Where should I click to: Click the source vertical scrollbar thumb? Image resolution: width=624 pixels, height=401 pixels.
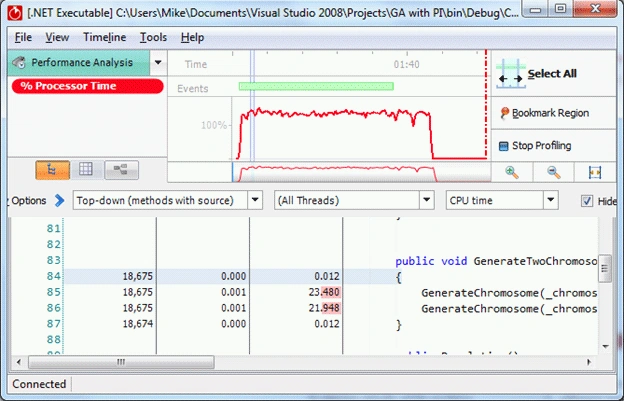pyautogui.click(x=605, y=269)
